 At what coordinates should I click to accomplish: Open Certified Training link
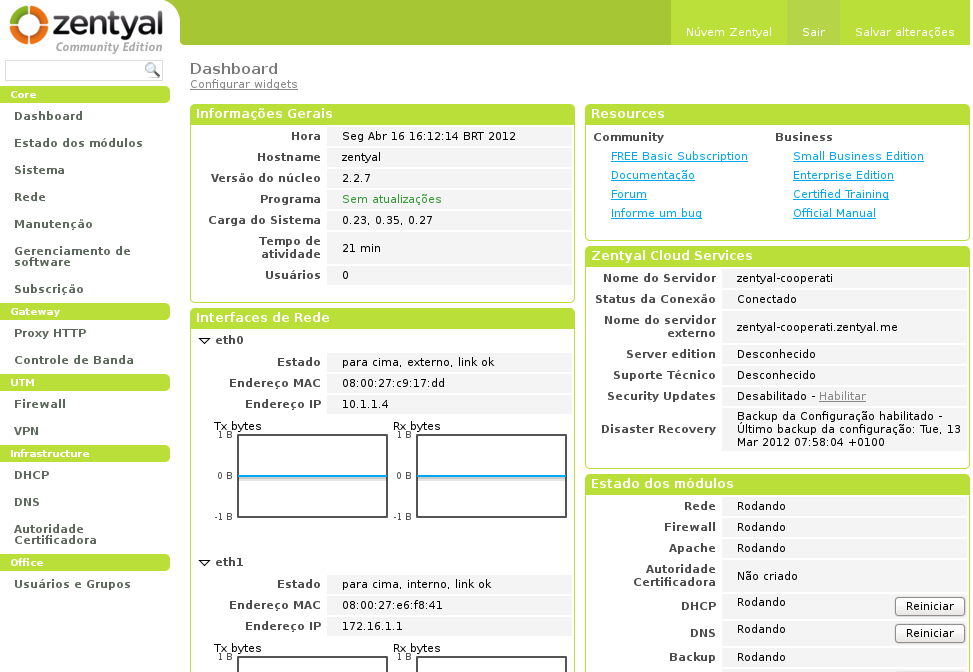[841, 194]
